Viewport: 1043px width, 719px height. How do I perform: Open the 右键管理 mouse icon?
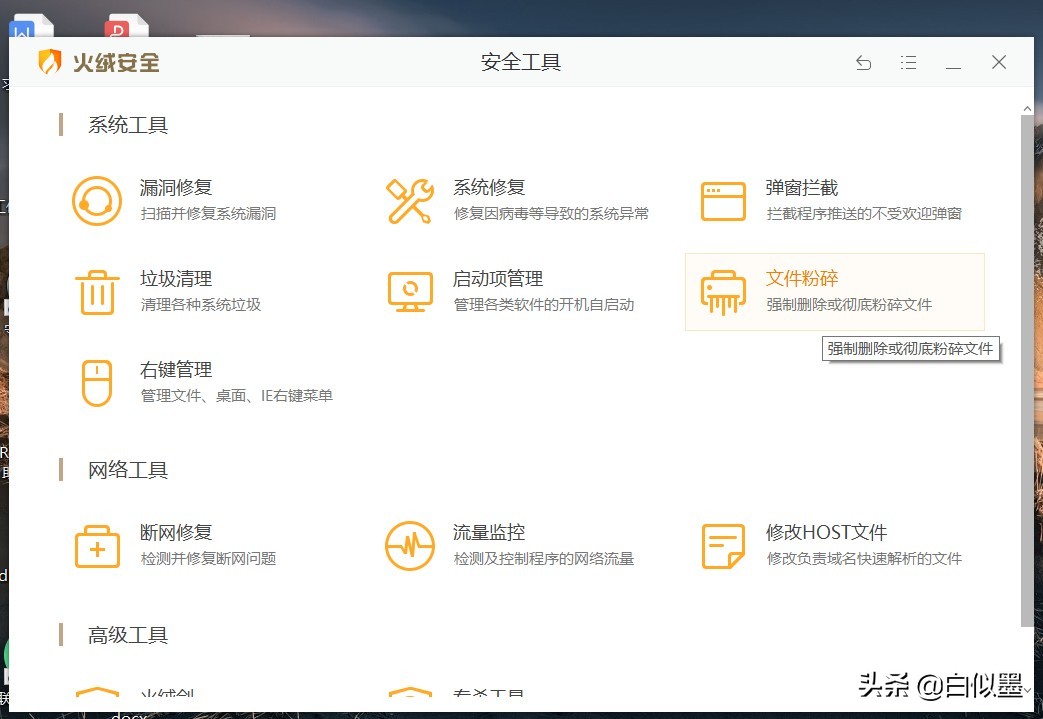97,382
